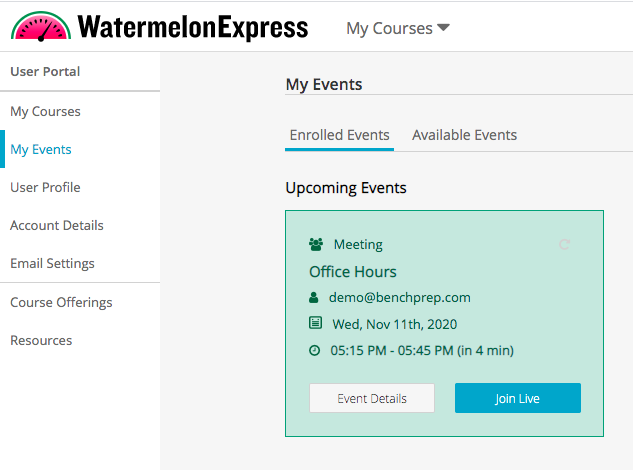Open Event Details for Office Hours

click(372, 398)
